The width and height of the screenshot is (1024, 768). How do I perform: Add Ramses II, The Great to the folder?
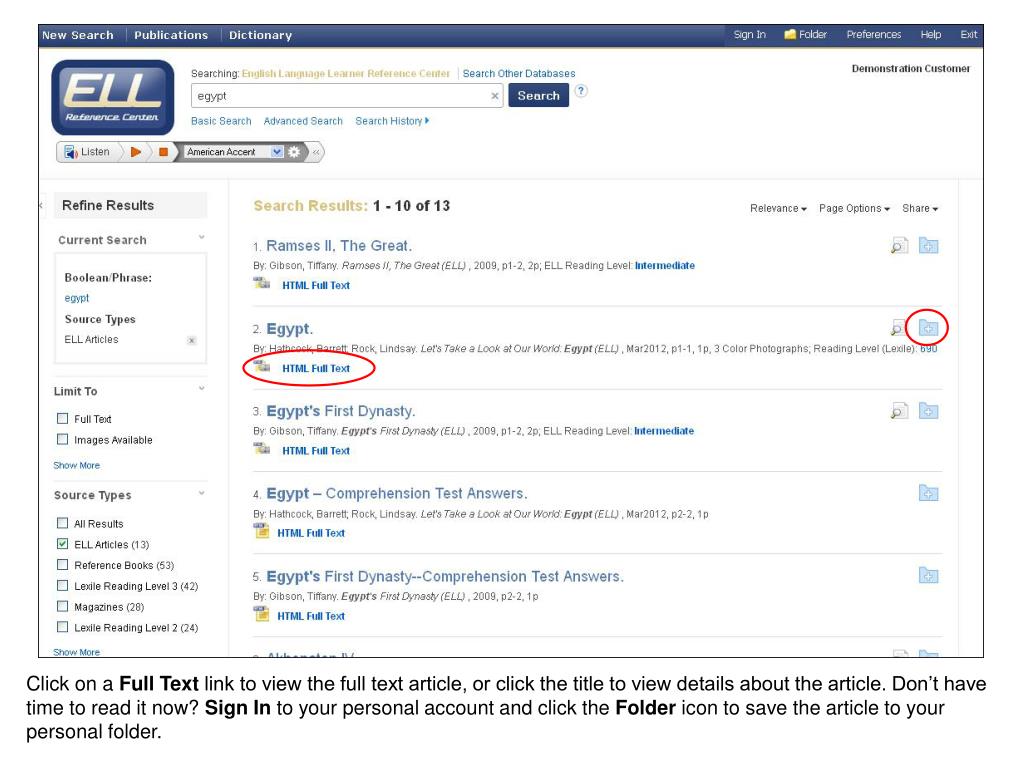coord(928,246)
